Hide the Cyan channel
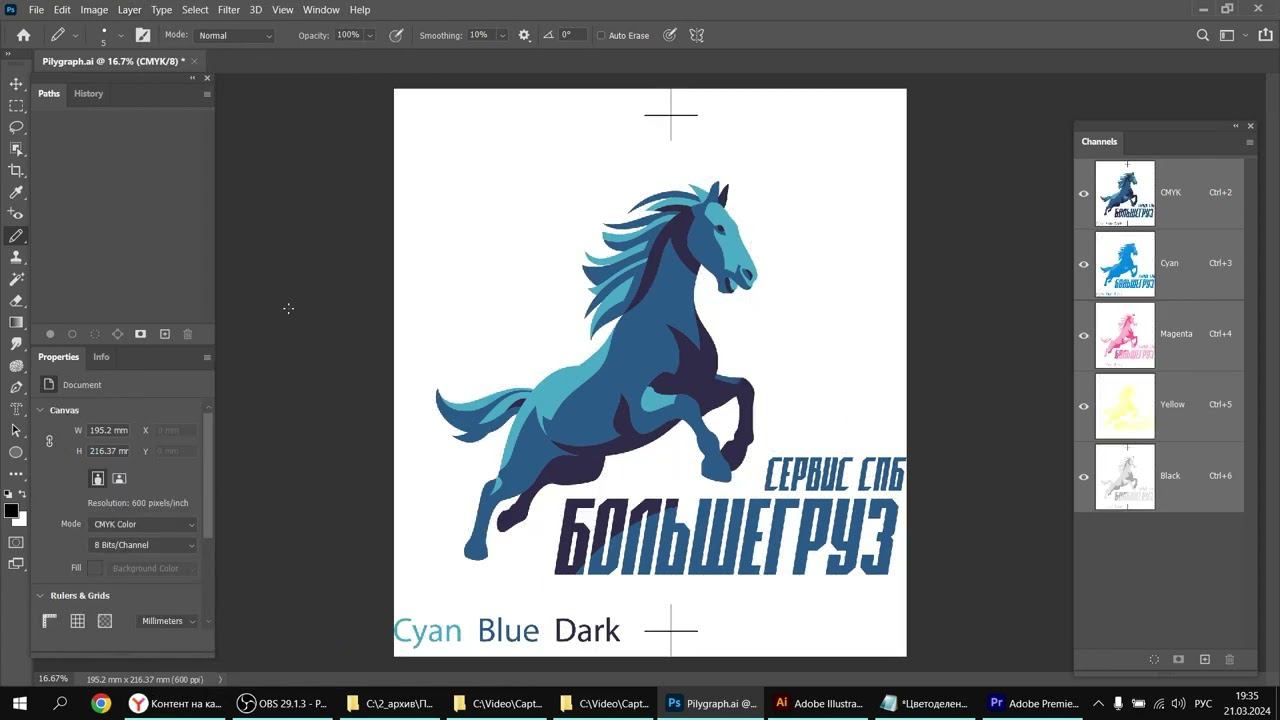Viewport: 1280px width, 720px height. click(1084, 264)
